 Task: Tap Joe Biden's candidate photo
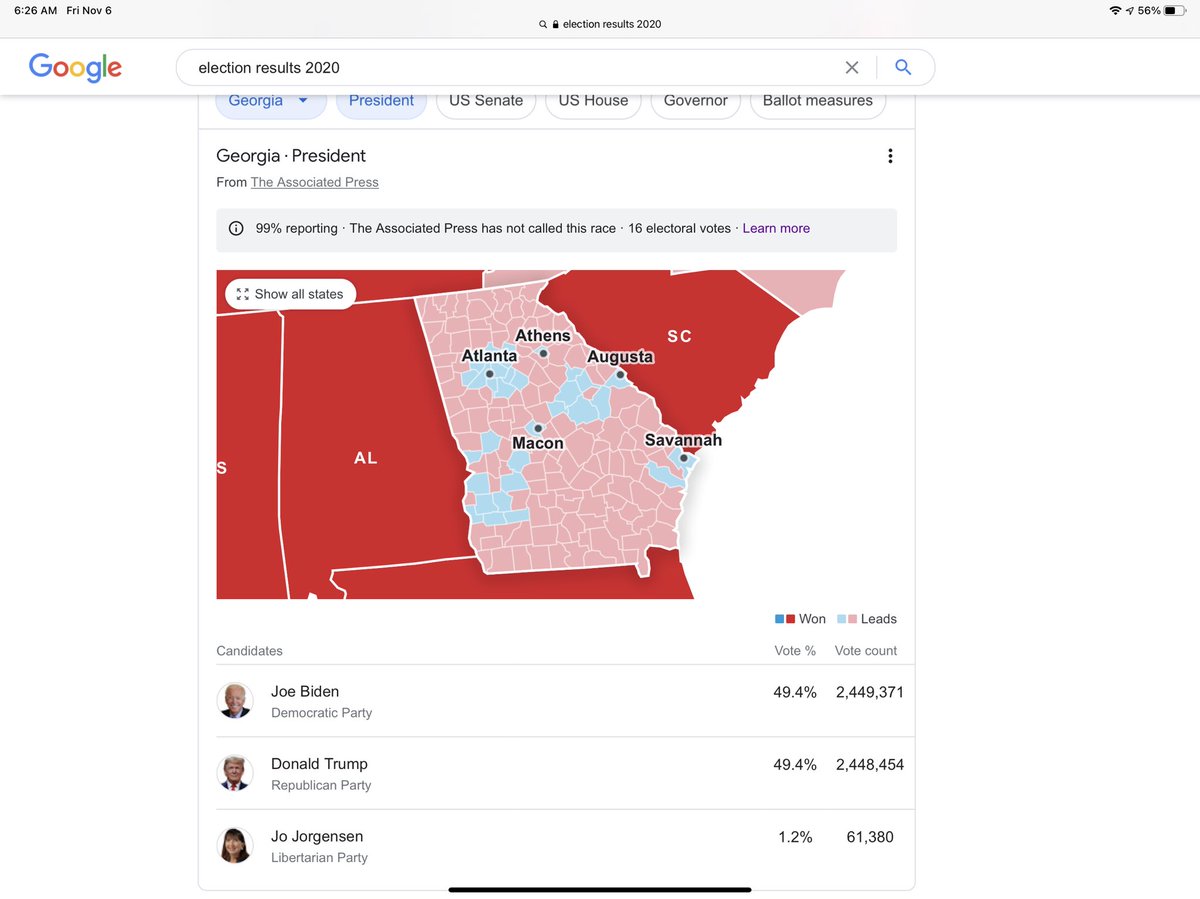tap(235, 700)
